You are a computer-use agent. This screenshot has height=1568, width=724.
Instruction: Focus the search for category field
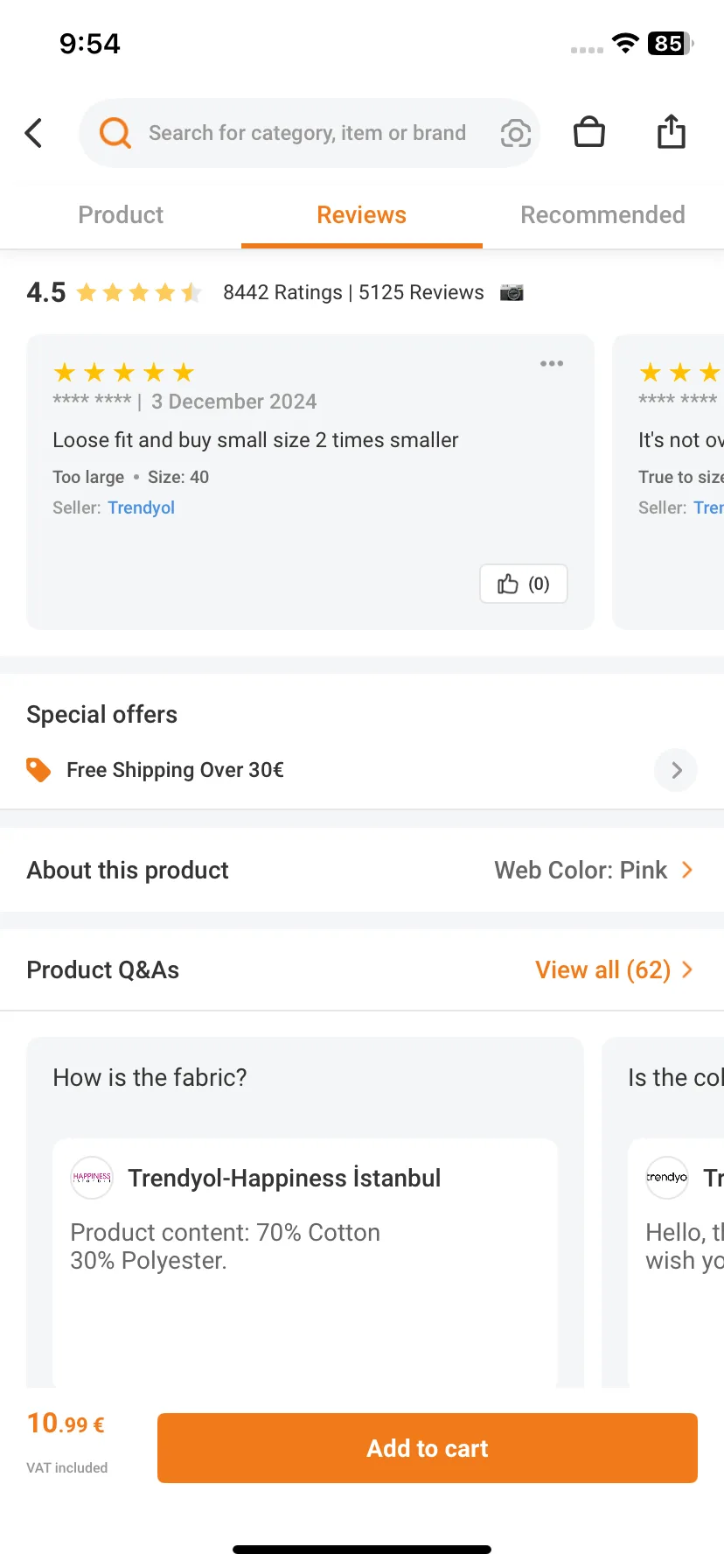coord(310,133)
